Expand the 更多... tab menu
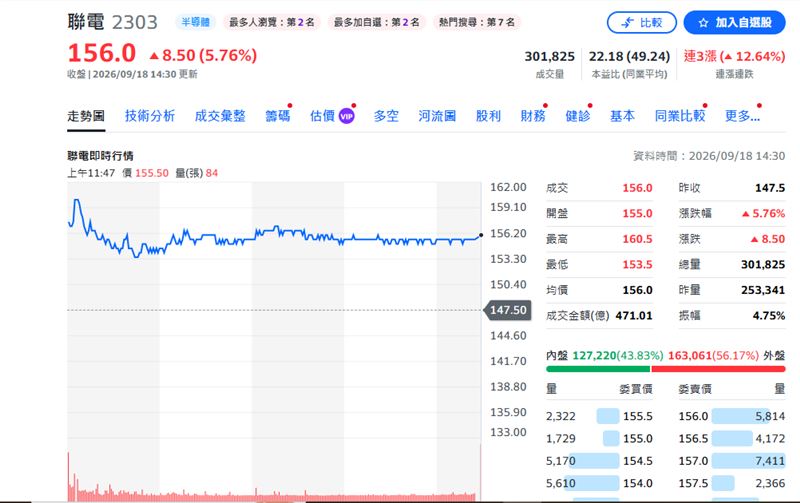Viewport: 800px width, 503px height. (x=742, y=116)
